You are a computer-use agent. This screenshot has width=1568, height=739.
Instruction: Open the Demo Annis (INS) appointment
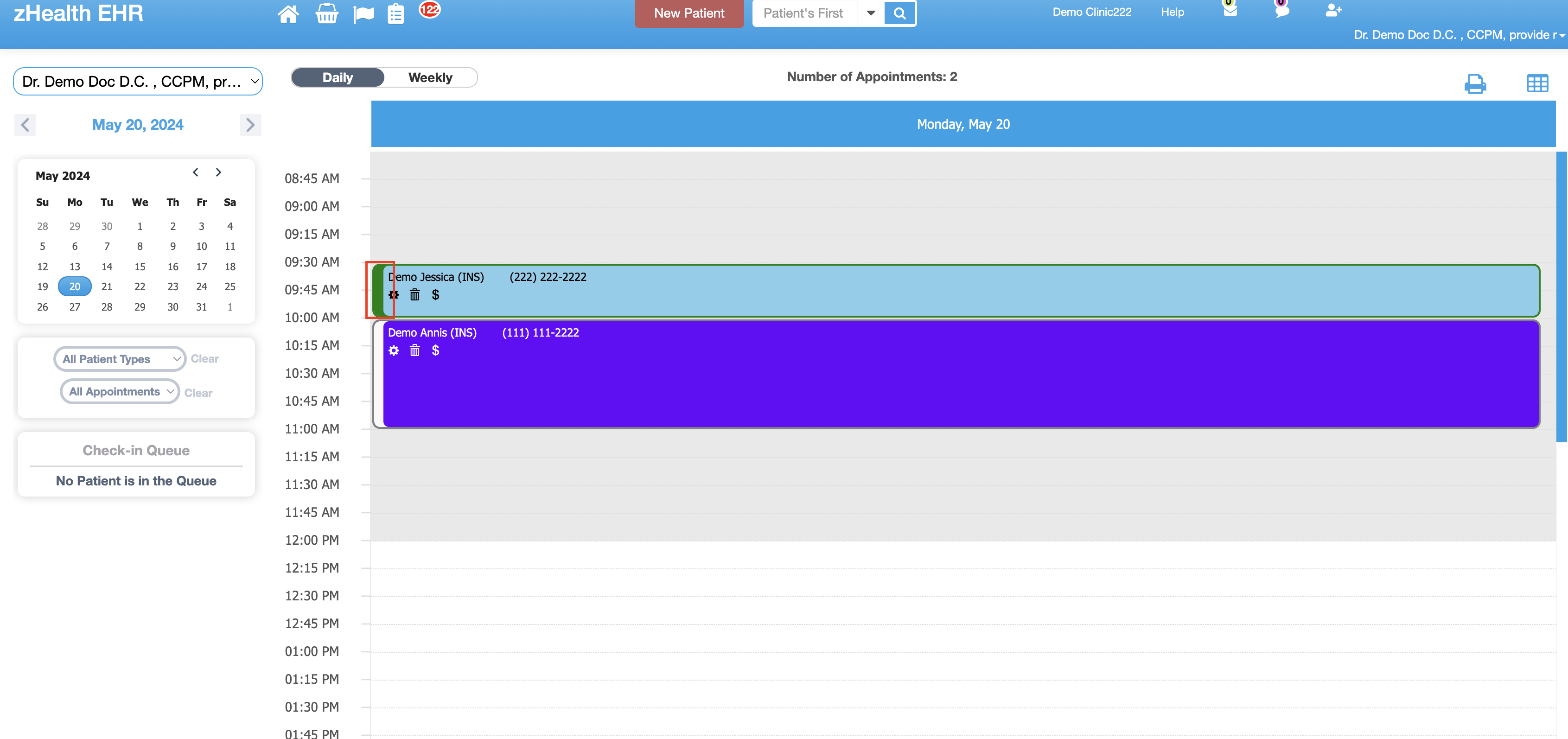[956, 374]
